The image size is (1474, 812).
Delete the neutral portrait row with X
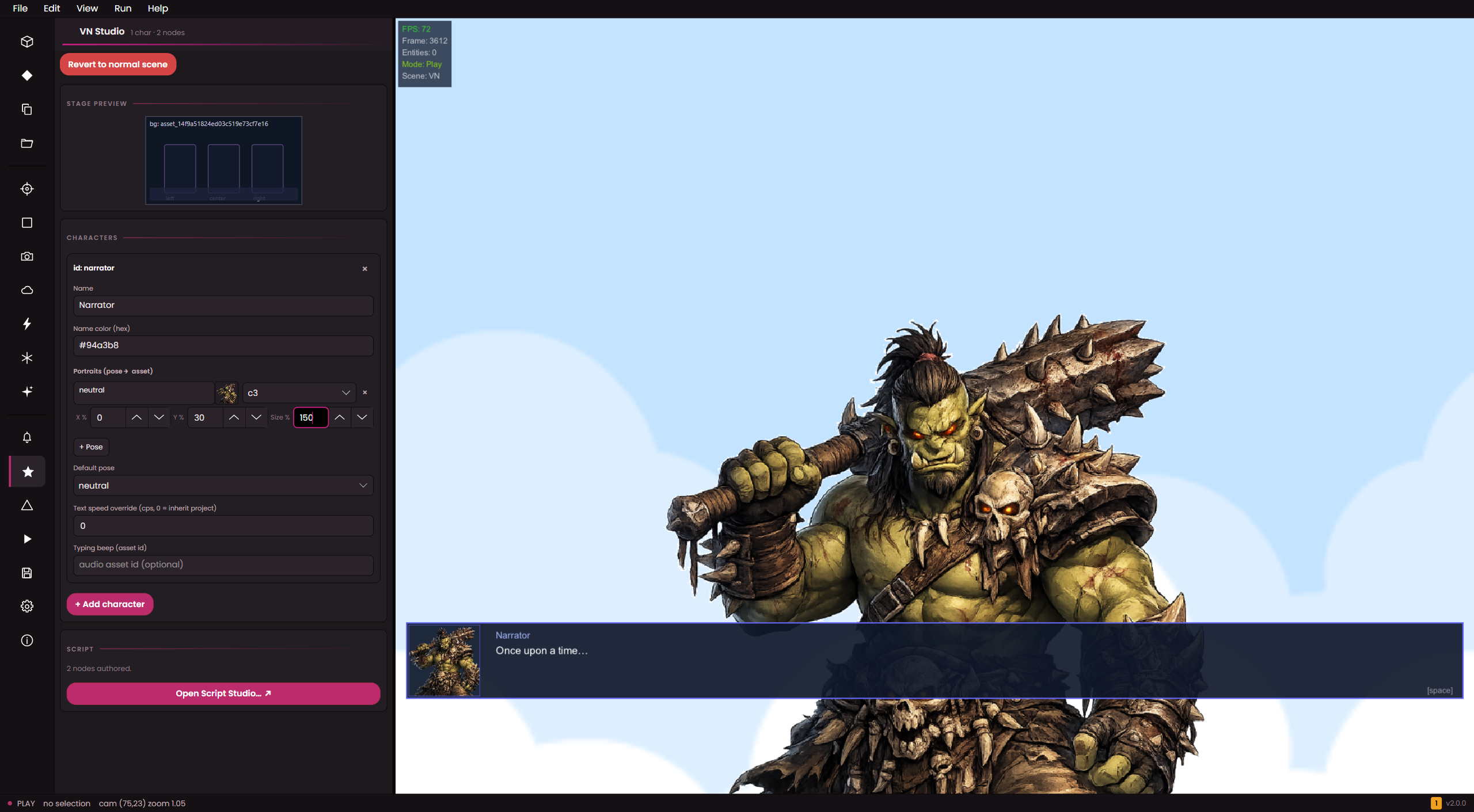point(364,392)
